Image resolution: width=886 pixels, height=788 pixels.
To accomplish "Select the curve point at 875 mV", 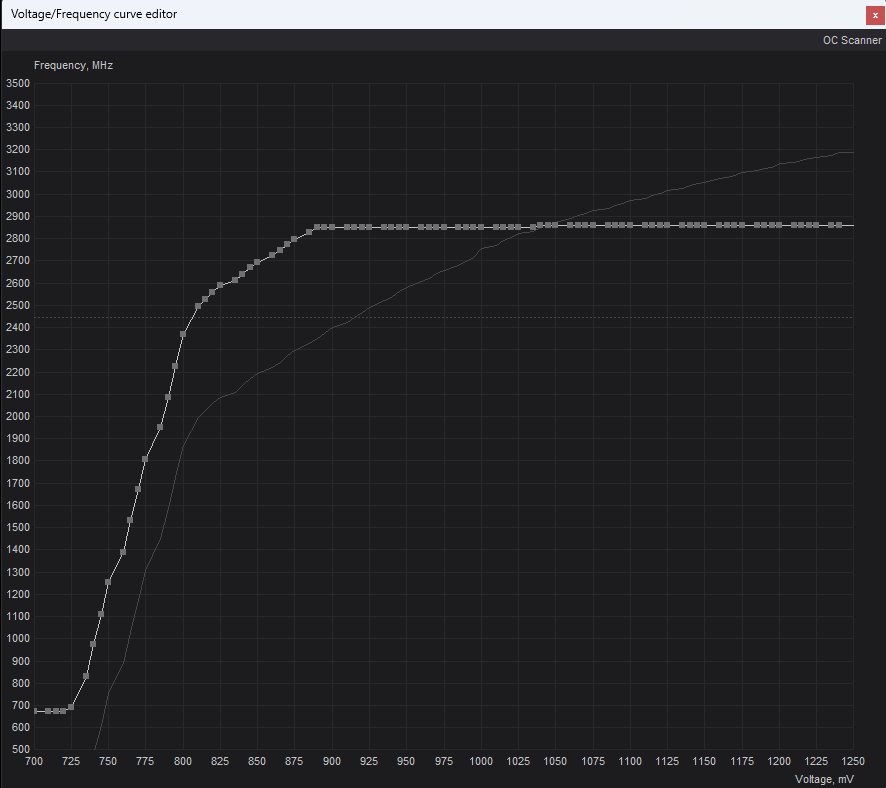I will click(294, 239).
